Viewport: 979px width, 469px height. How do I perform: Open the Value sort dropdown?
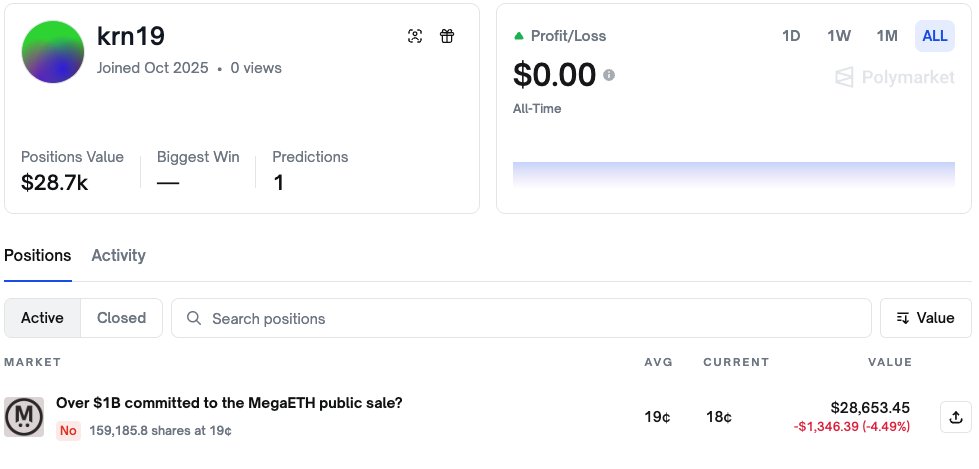pos(925,318)
